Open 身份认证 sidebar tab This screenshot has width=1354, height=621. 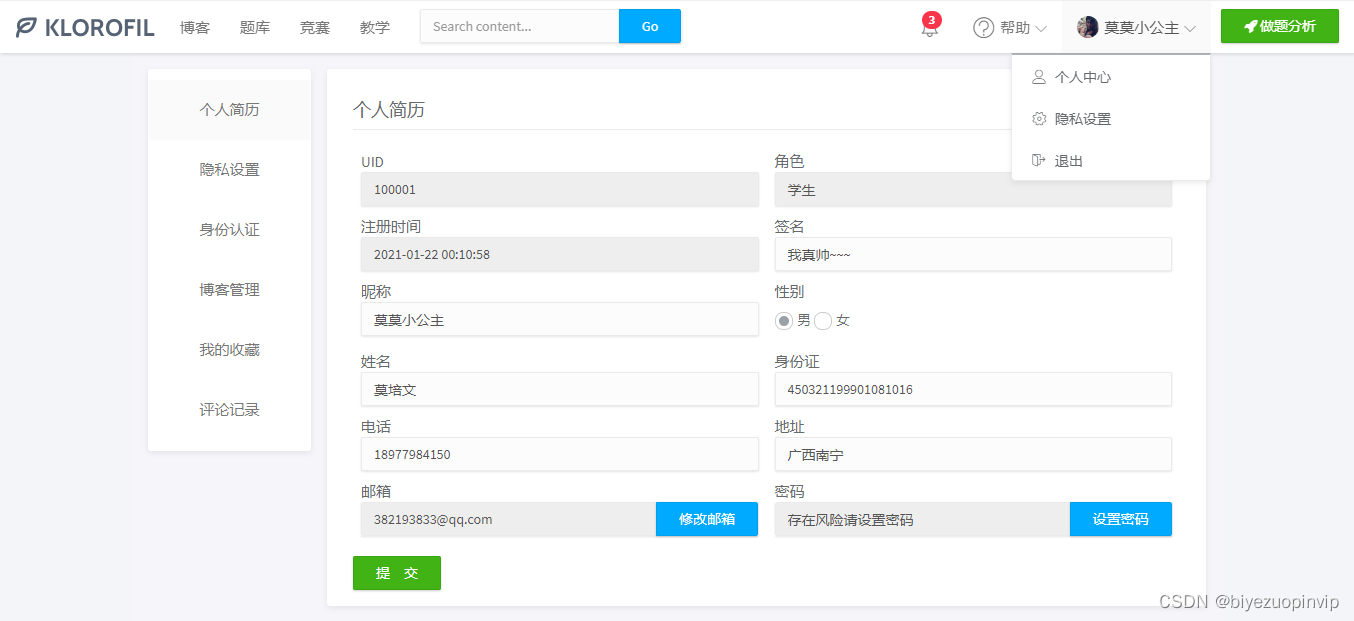coord(229,230)
